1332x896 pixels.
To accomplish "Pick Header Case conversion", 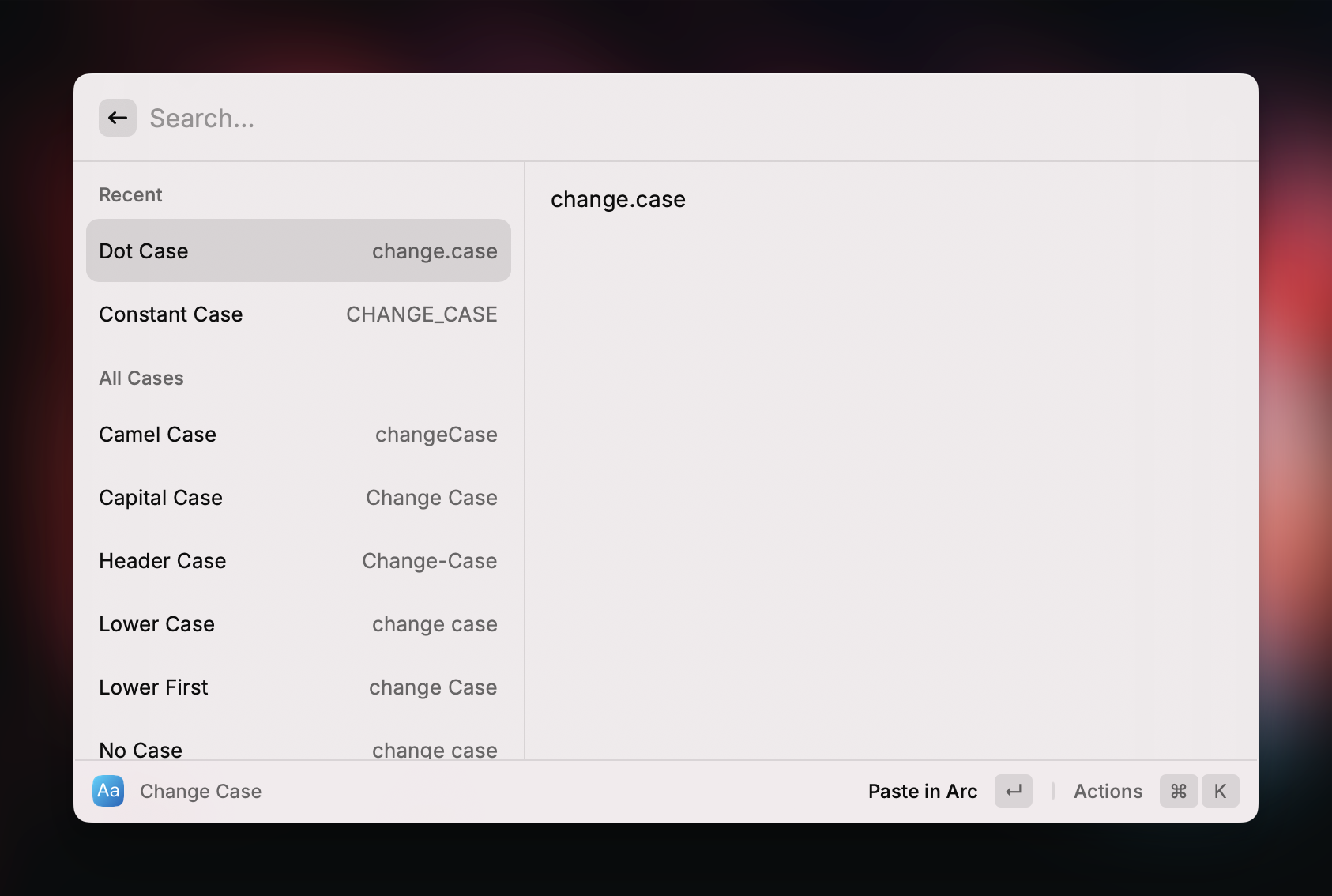I will tap(298, 560).
